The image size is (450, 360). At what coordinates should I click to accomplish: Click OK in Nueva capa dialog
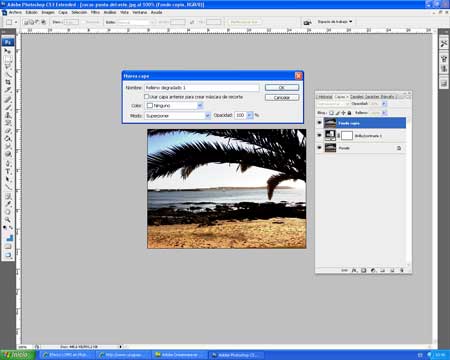(x=282, y=87)
